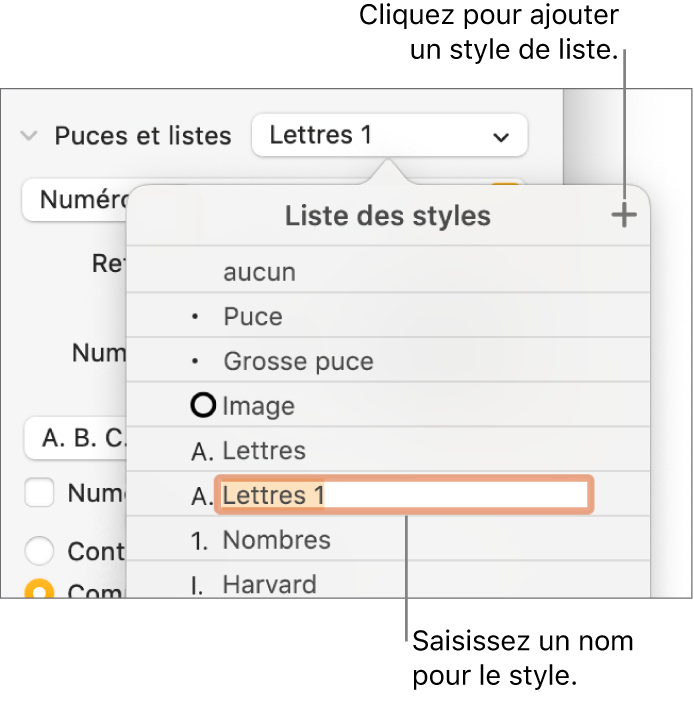Open the Numéros list type dropdown
Screen dimensions: 694x702
pyautogui.click(x=75, y=200)
